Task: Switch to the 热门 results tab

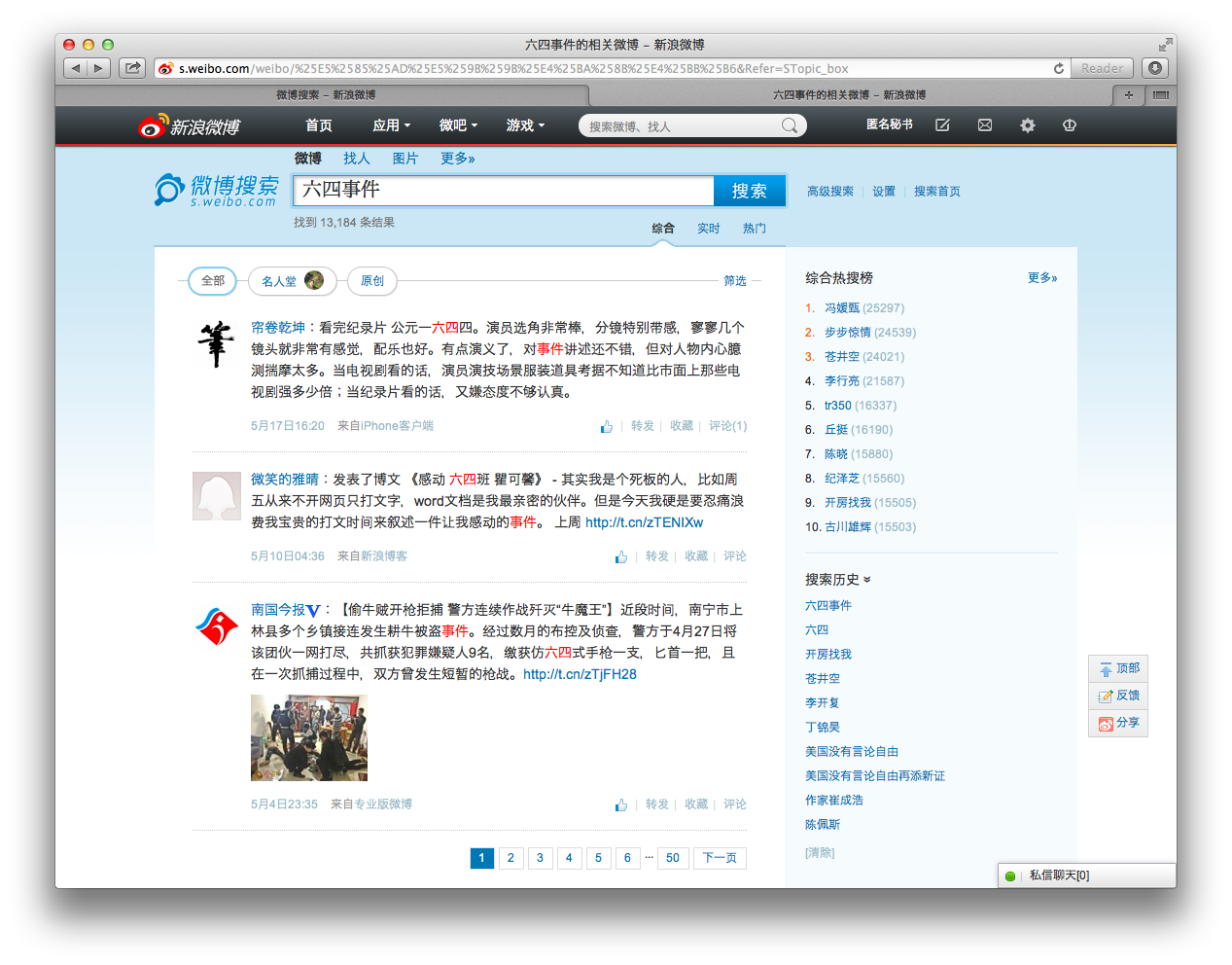Action: tap(755, 229)
